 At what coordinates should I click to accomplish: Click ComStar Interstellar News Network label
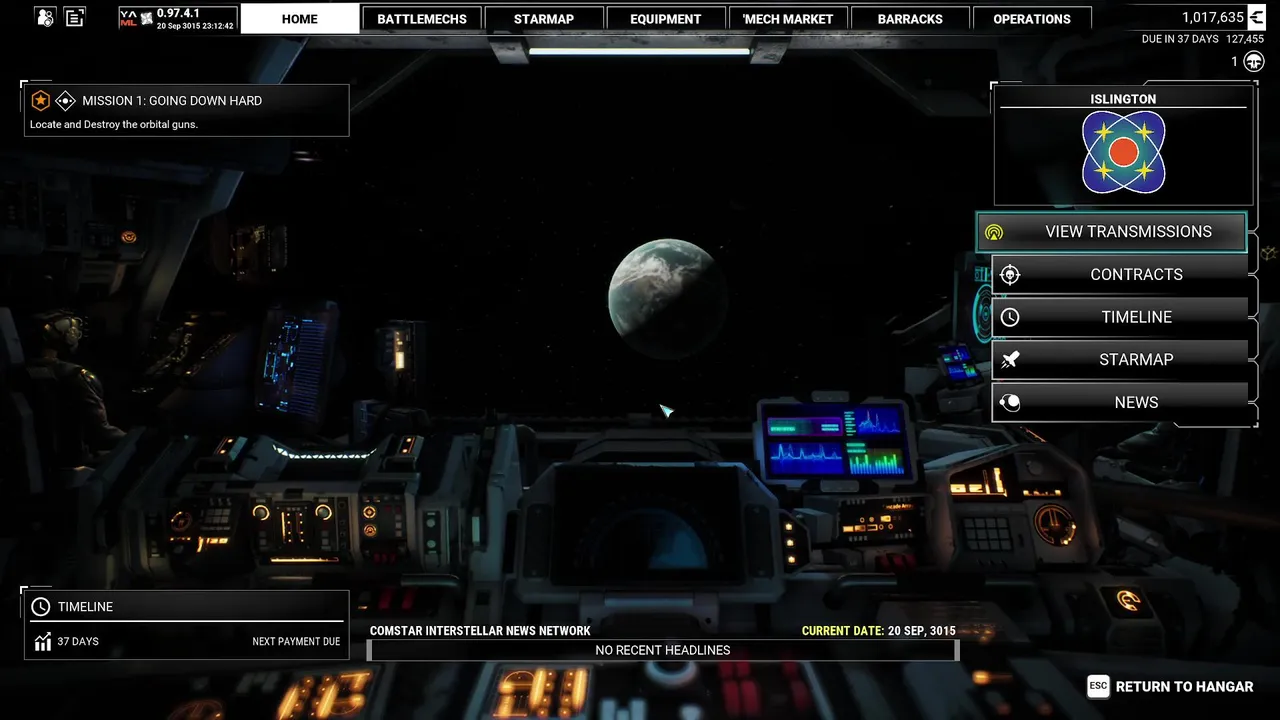pyautogui.click(x=480, y=631)
